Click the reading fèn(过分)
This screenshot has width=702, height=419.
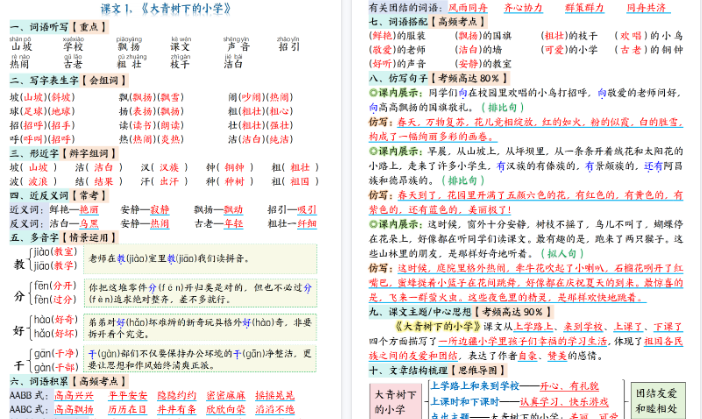click(56, 299)
